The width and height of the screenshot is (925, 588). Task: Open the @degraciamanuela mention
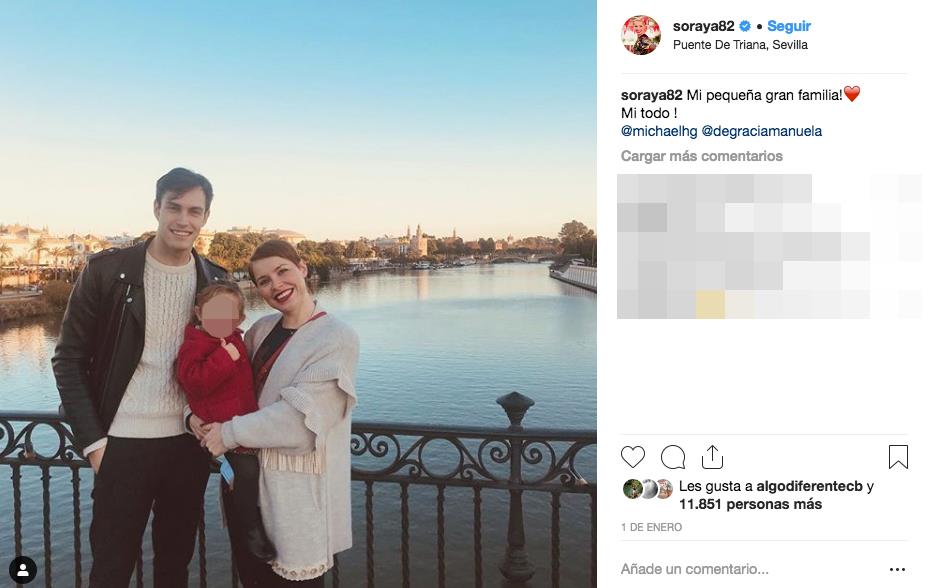click(x=761, y=131)
